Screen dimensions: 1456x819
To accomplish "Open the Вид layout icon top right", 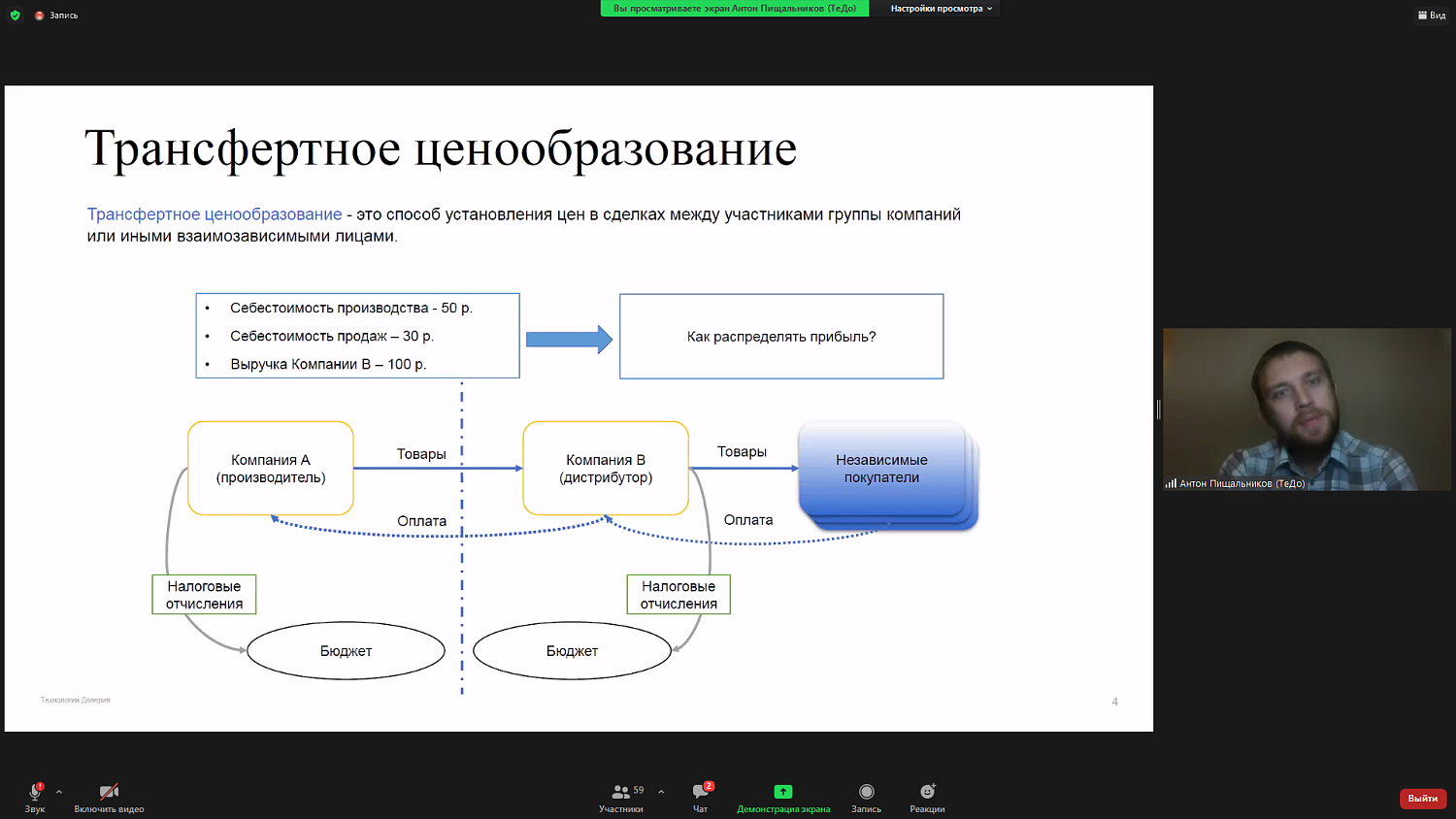I will point(1433,15).
